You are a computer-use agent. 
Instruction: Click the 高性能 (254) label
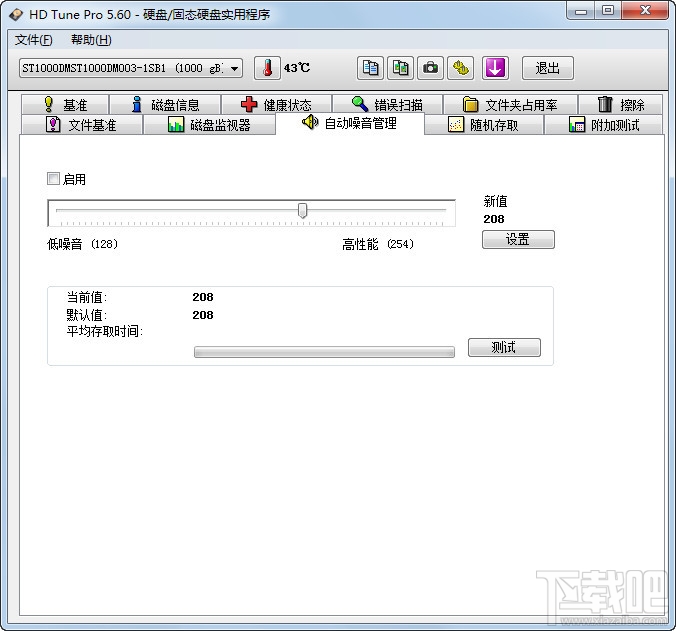click(x=378, y=244)
